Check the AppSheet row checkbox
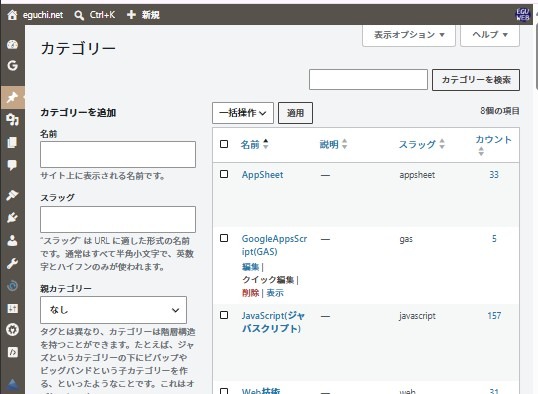Image resolution: width=538 pixels, height=394 pixels. point(224,174)
